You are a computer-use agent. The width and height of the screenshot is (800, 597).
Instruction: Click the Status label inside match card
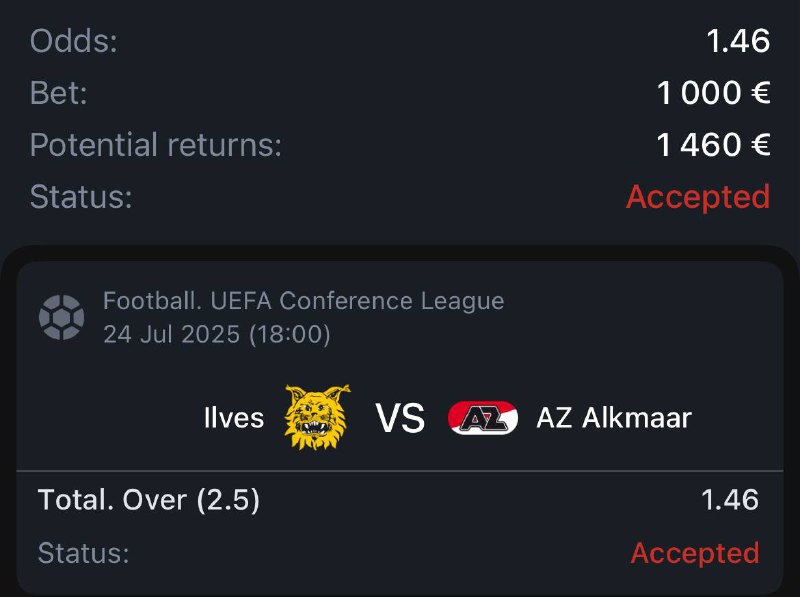pos(83,553)
